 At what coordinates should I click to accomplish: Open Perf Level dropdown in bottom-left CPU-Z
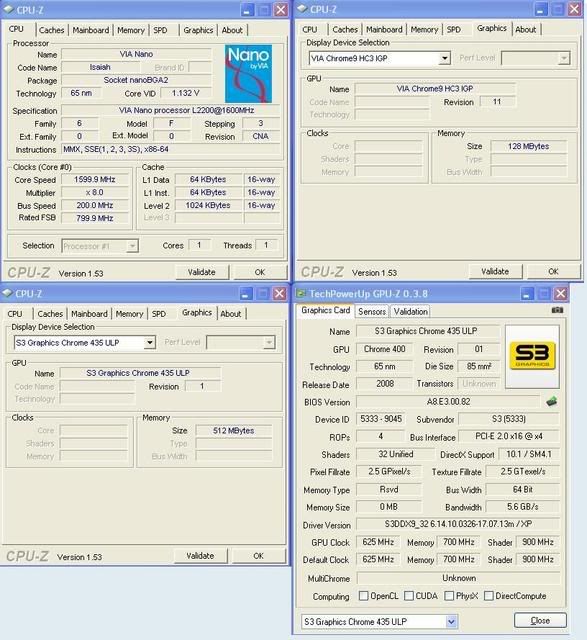click(269, 342)
